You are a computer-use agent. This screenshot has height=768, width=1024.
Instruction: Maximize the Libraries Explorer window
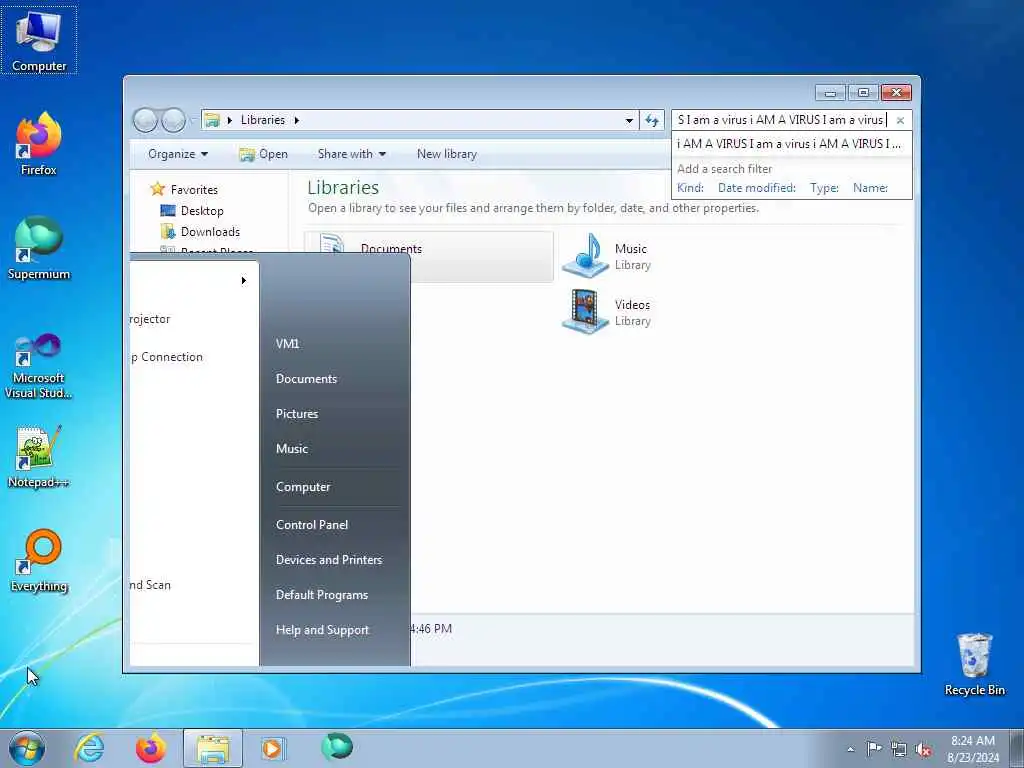[863, 93]
